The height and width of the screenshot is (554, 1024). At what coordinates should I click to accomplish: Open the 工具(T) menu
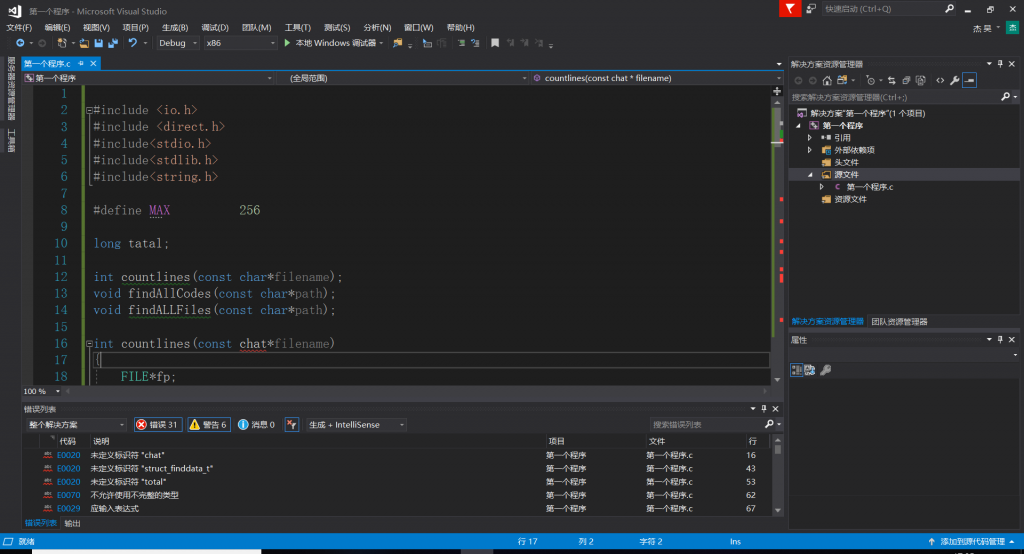[x=297, y=27]
